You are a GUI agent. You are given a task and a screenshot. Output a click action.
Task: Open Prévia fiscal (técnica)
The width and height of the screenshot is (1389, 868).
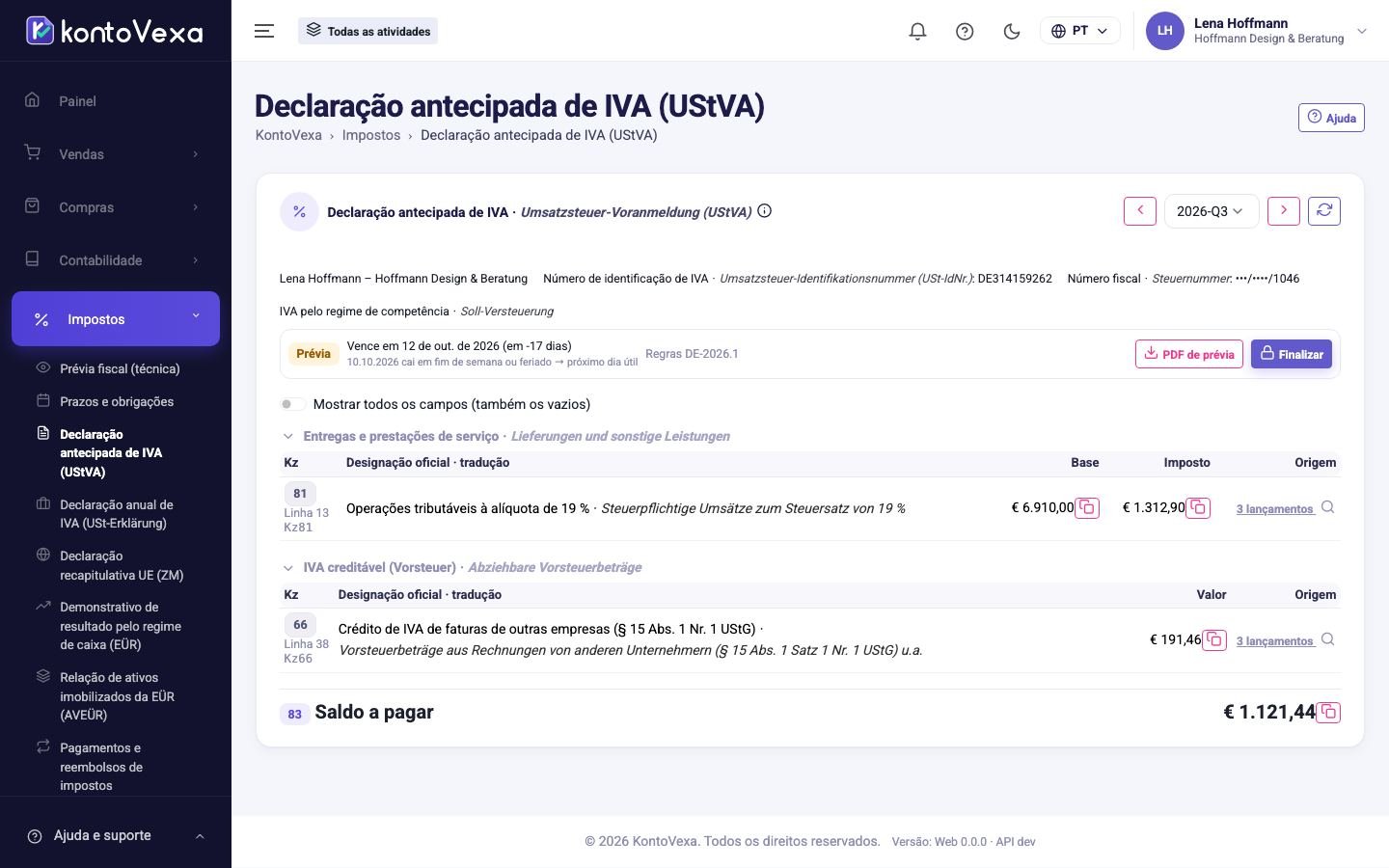tap(120, 368)
